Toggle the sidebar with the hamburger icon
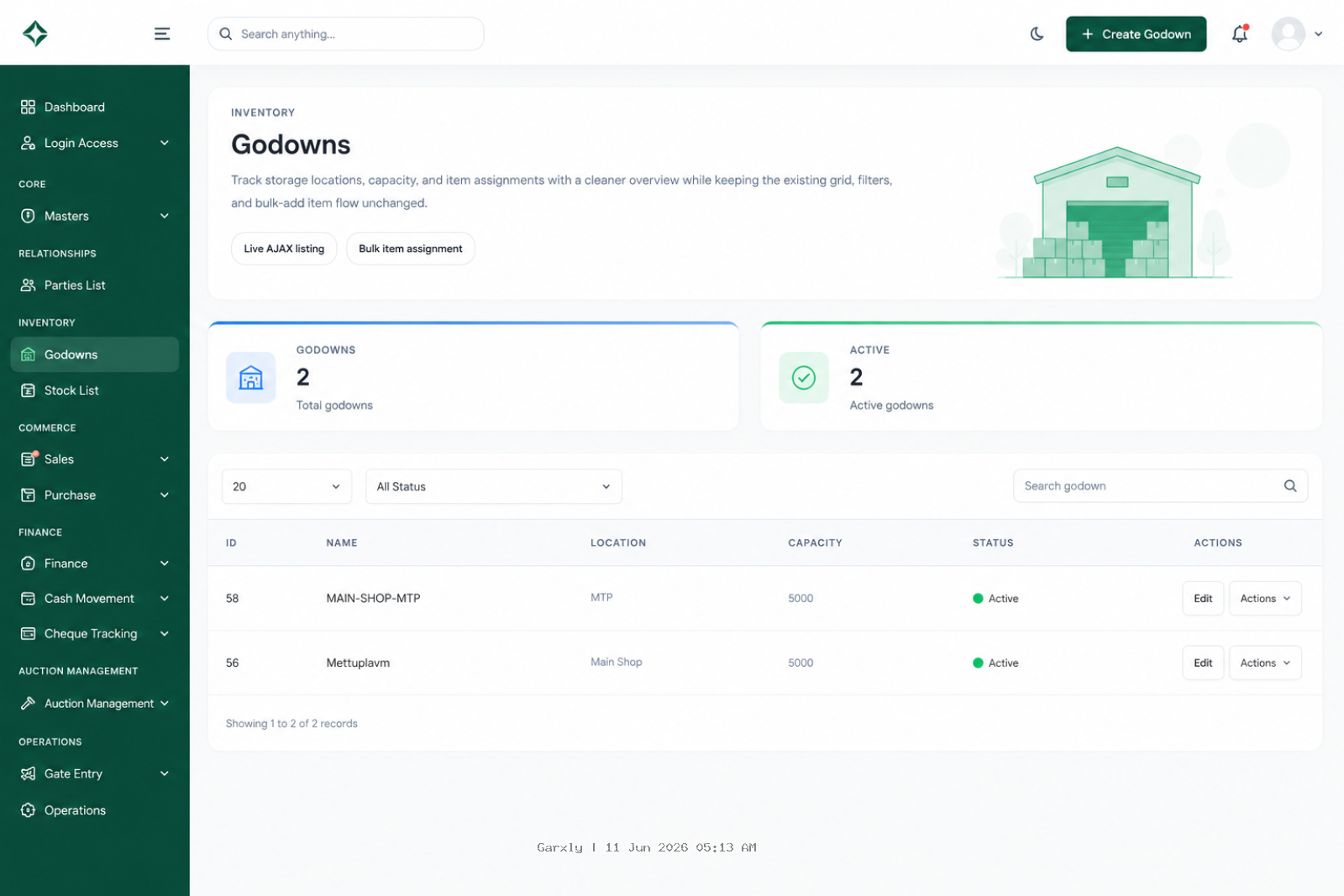Image resolution: width=1344 pixels, height=896 pixels. tap(162, 34)
